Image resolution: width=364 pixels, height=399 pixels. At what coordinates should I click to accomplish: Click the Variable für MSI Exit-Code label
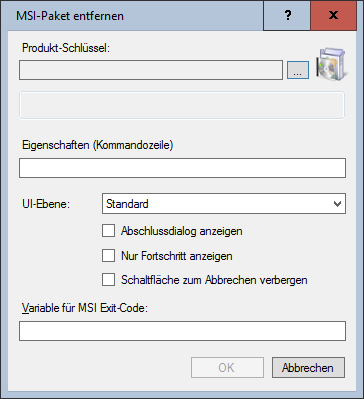tap(85, 308)
